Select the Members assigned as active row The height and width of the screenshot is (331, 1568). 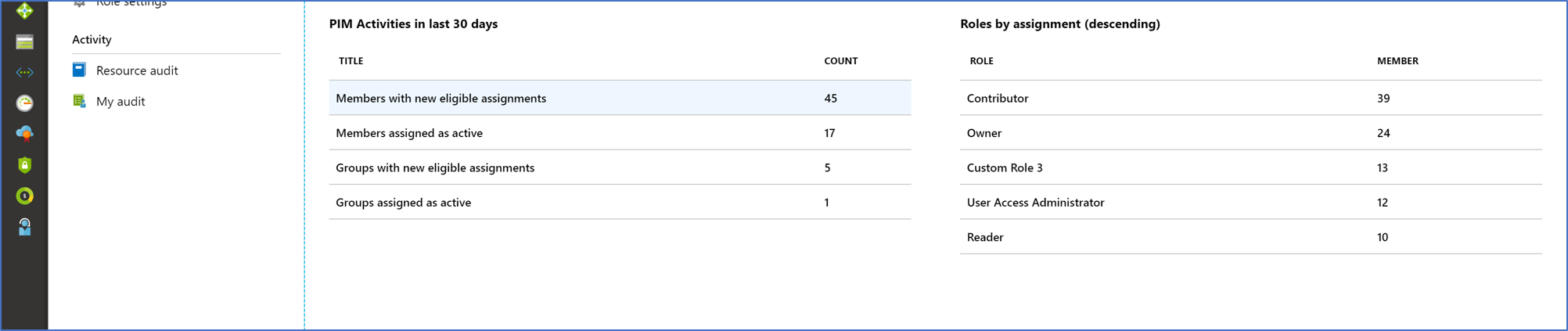click(x=409, y=133)
